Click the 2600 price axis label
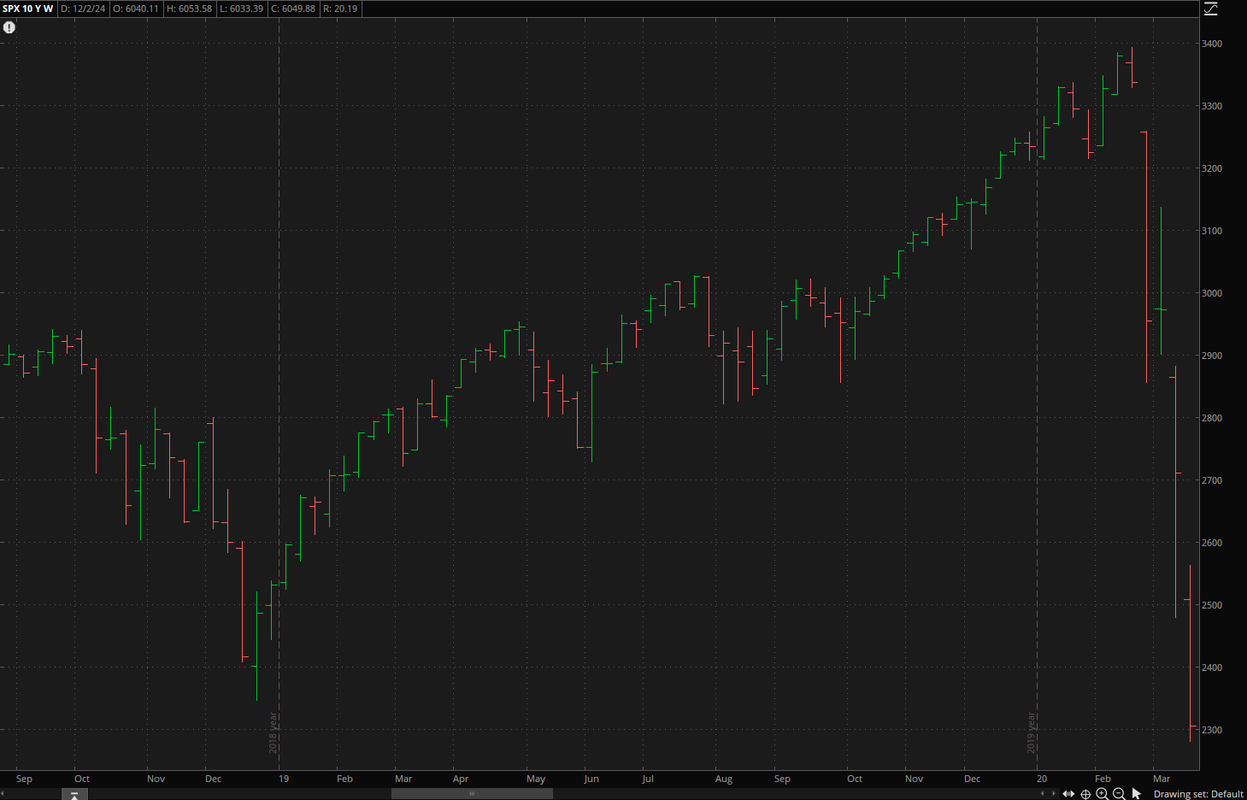 (x=1212, y=543)
